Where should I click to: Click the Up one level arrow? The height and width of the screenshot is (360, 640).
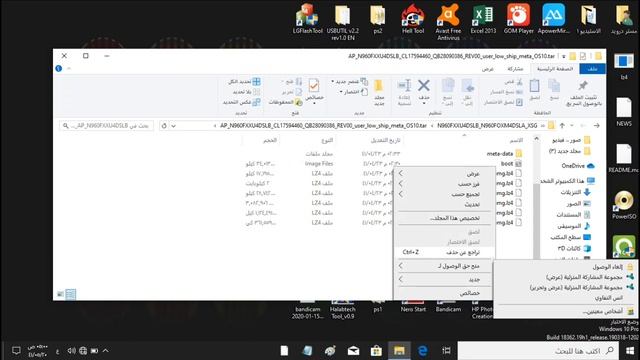562,126
